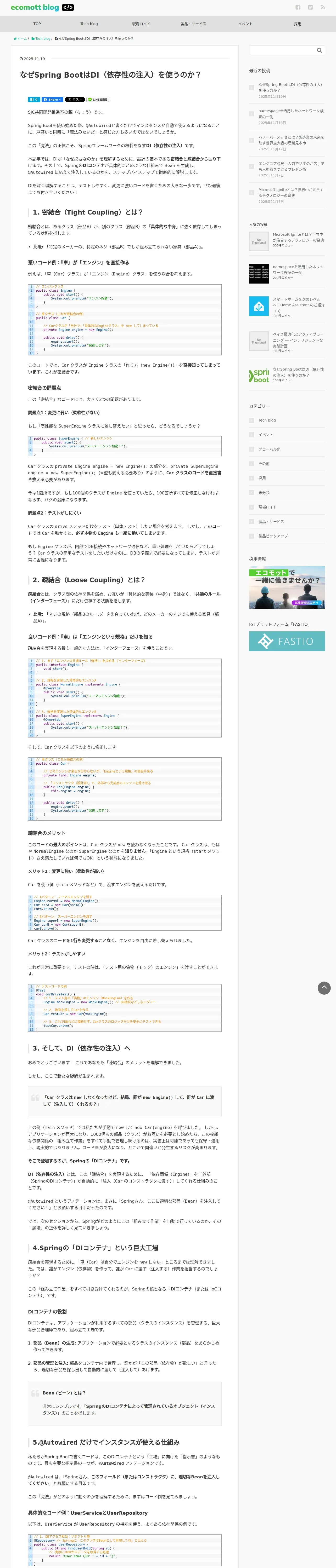Click arrow icon beside ハノーバーメッセとは post
This screenshot has height=1568, width=336.
pos(251,140)
